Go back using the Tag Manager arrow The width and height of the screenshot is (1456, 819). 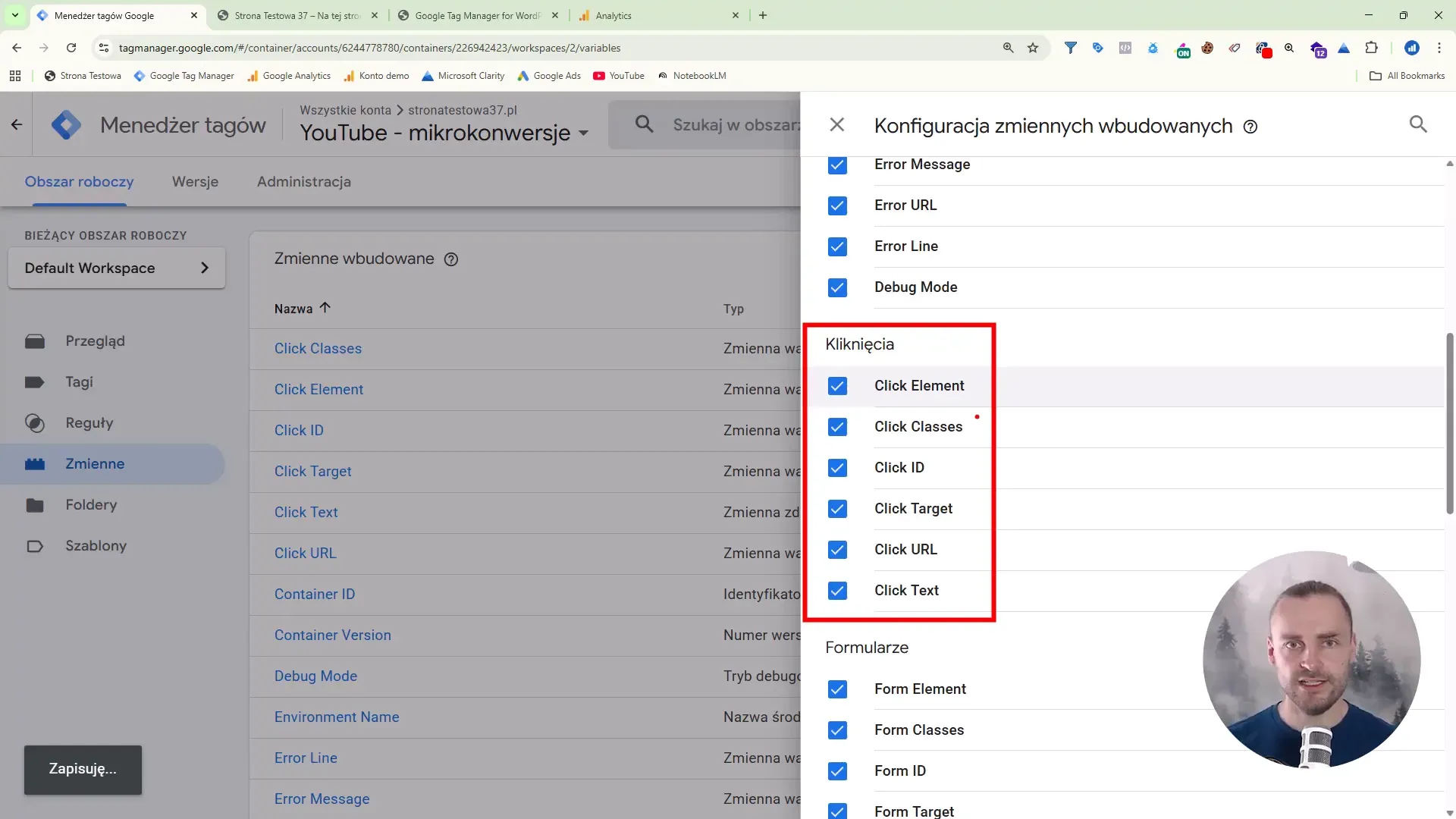coord(17,124)
